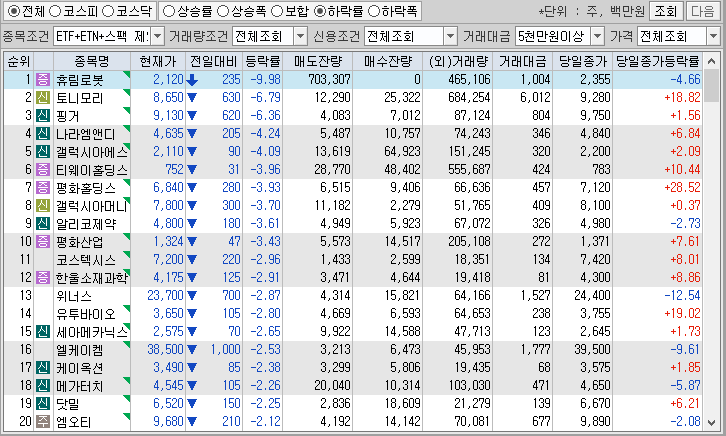The image size is (726, 436).
Task: Open the 신용조건 dropdown arrow
Action: tap(450, 36)
